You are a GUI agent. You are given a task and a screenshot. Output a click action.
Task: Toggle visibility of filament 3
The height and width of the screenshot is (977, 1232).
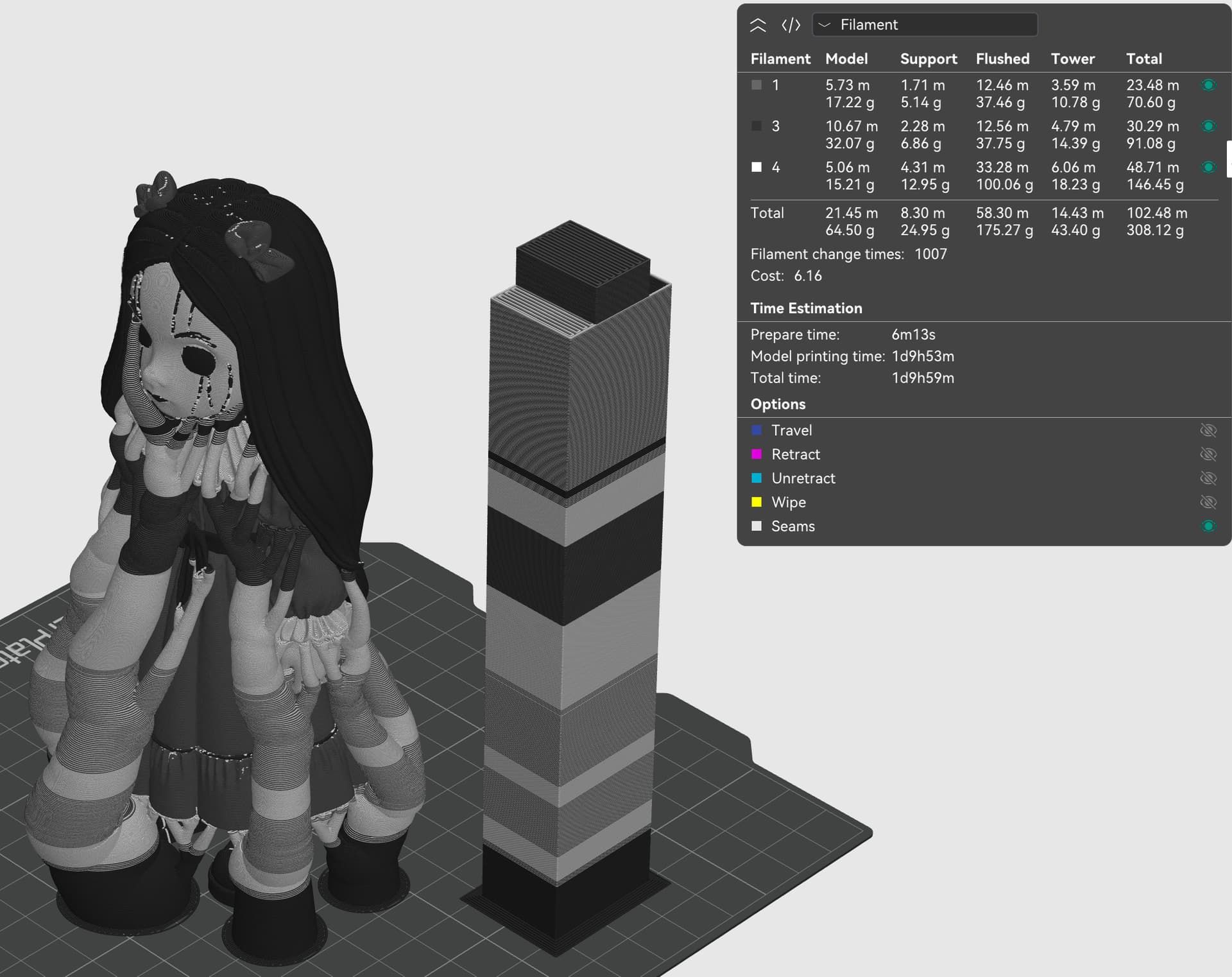(1208, 126)
